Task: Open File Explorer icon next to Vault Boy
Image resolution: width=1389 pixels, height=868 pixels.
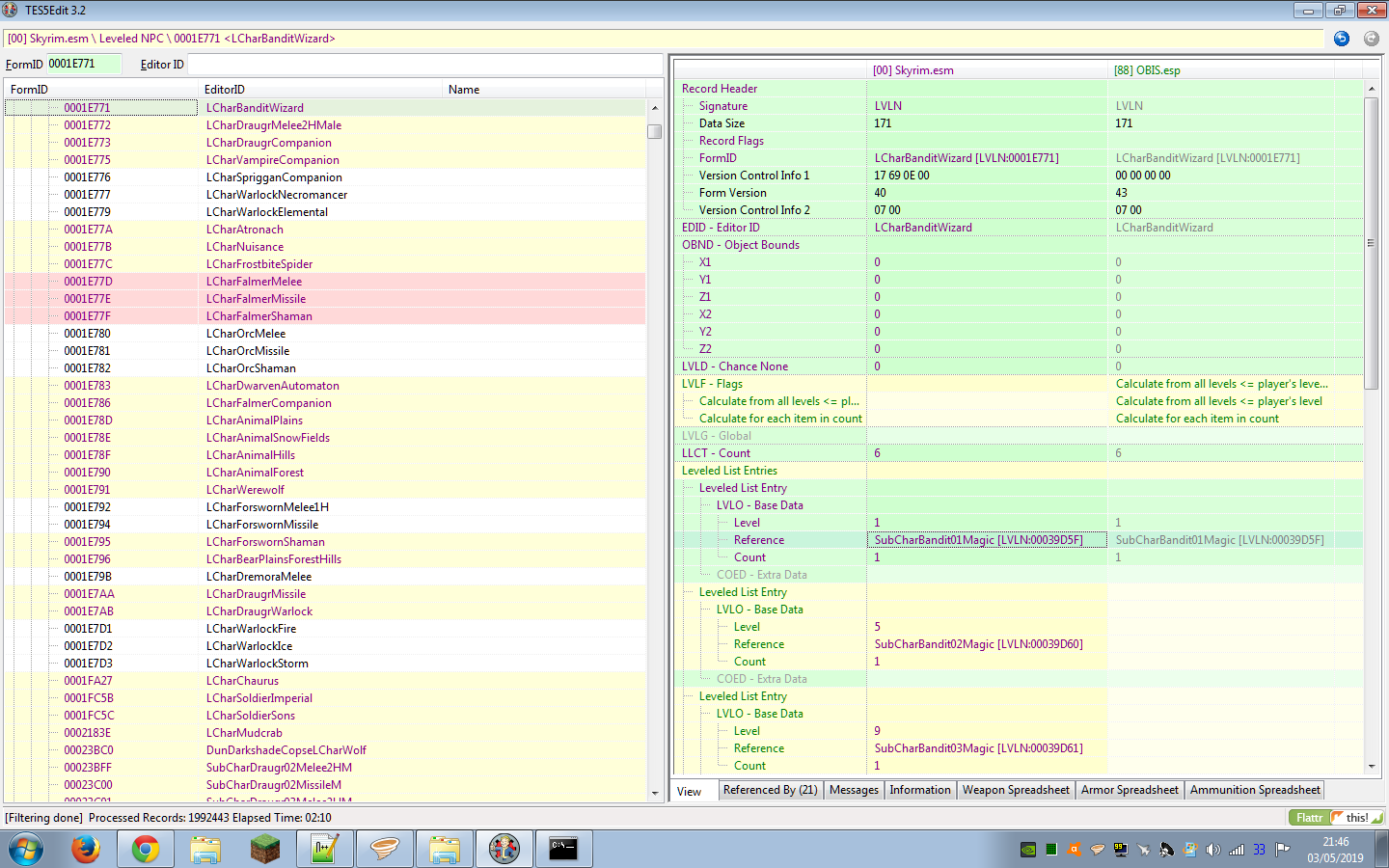Action: (x=445, y=850)
